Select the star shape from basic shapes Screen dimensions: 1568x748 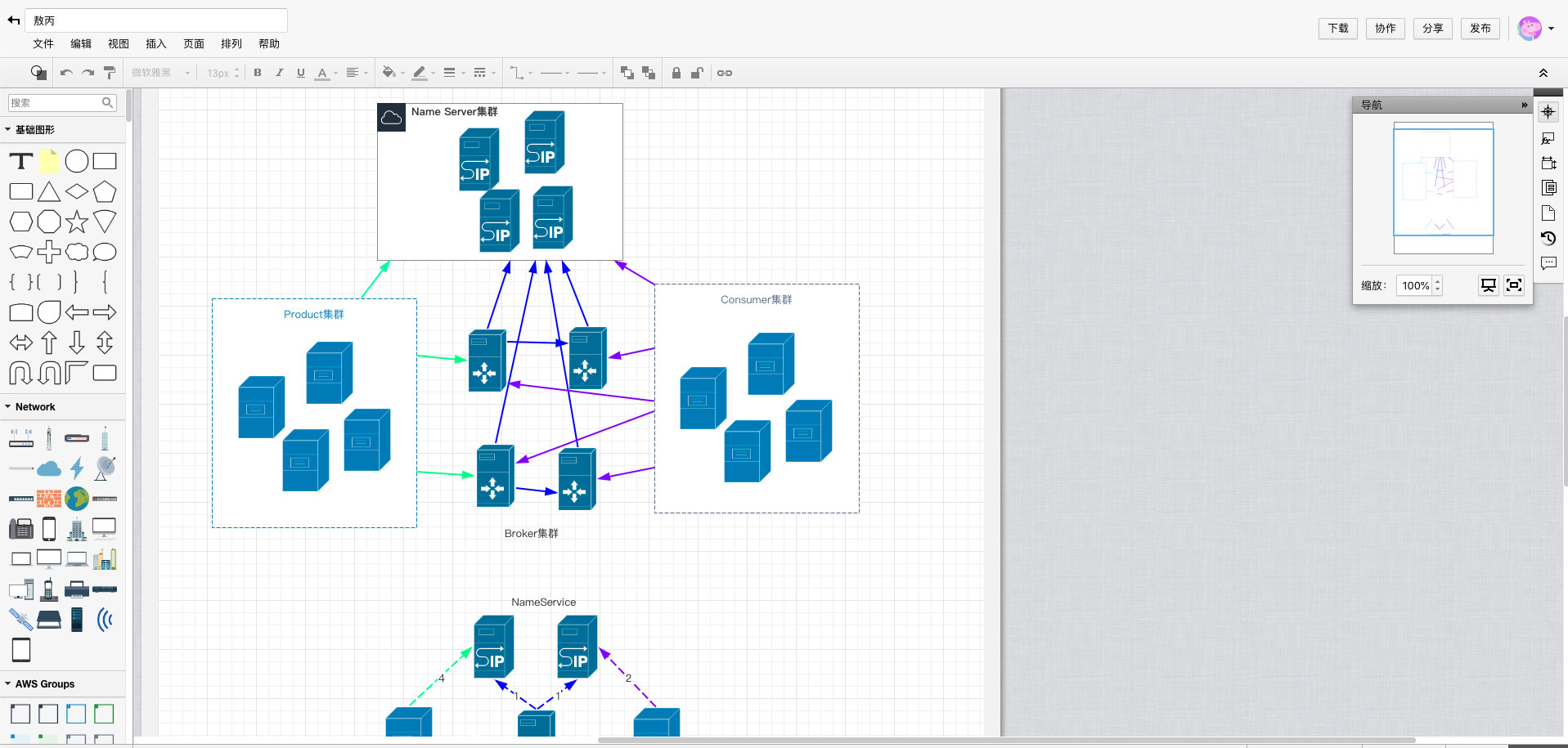click(x=77, y=222)
